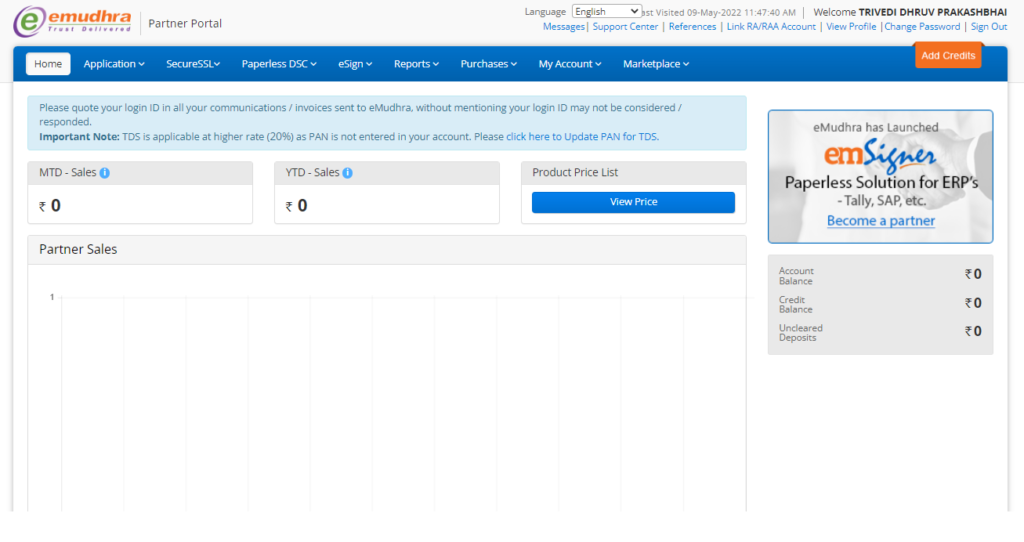Click the Add Credits button
The width and height of the screenshot is (1024, 542).
click(948, 56)
